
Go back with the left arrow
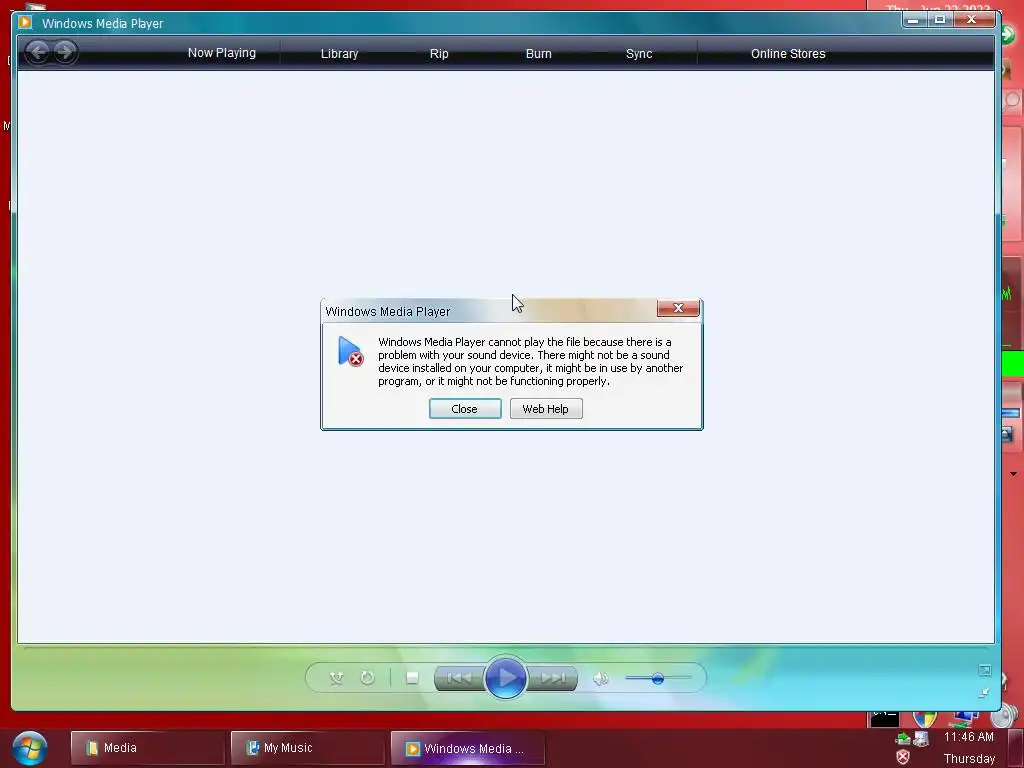(38, 52)
